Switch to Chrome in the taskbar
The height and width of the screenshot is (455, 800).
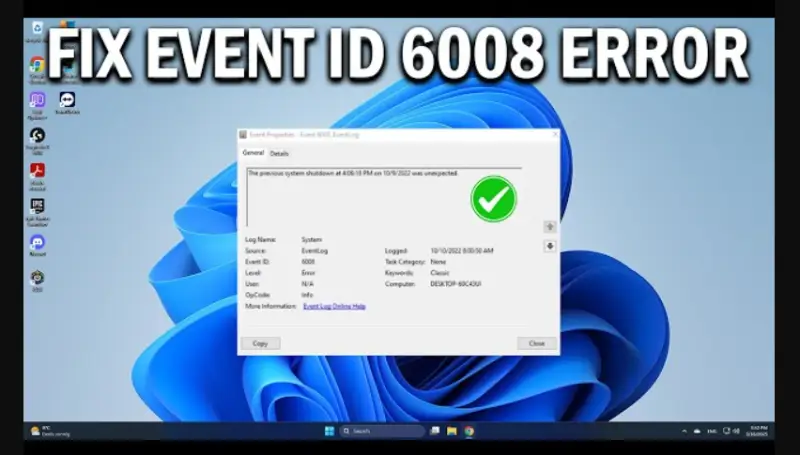click(469, 431)
